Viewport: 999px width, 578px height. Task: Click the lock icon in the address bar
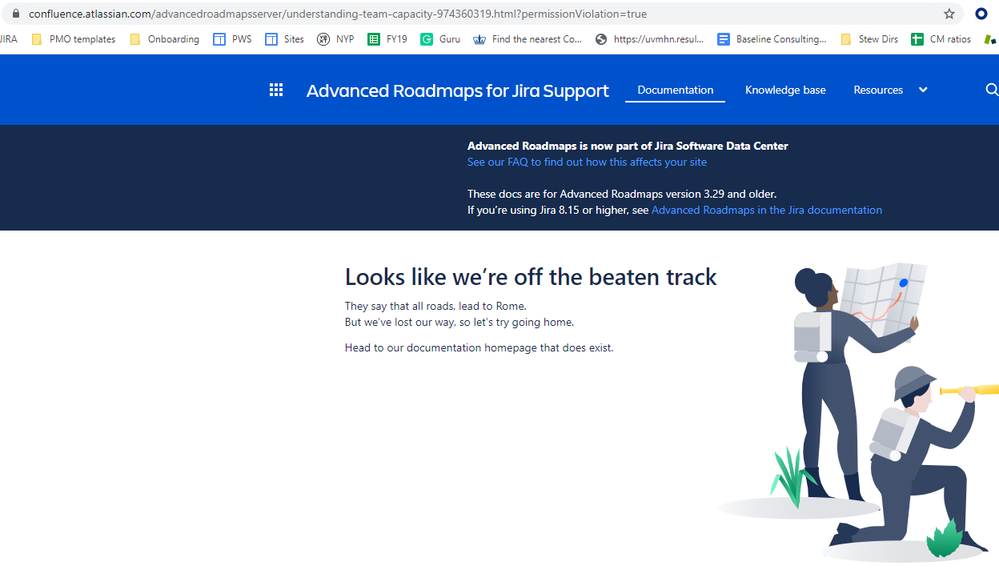click(16, 13)
